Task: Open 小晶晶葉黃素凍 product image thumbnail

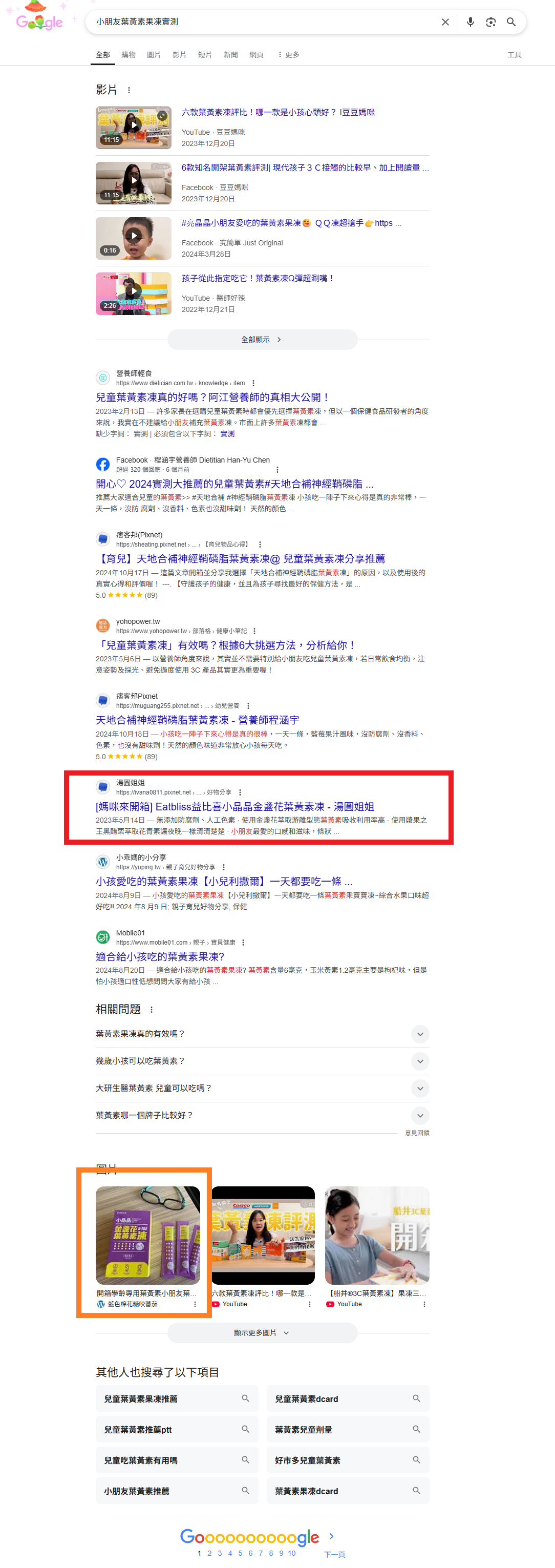Action: click(x=148, y=1235)
